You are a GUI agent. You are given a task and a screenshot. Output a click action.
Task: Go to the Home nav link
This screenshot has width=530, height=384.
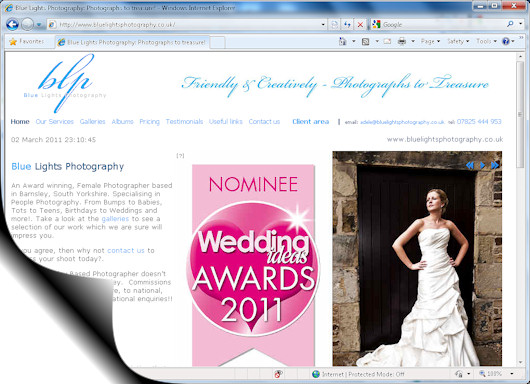pyautogui.click(x=20, y=122)
